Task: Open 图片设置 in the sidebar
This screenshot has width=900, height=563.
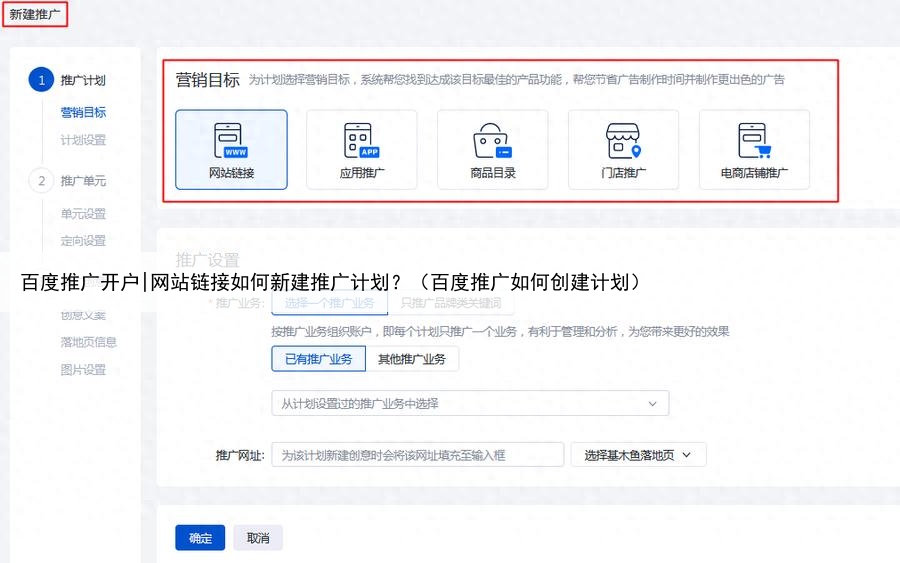Action: [x=83, y=370]
